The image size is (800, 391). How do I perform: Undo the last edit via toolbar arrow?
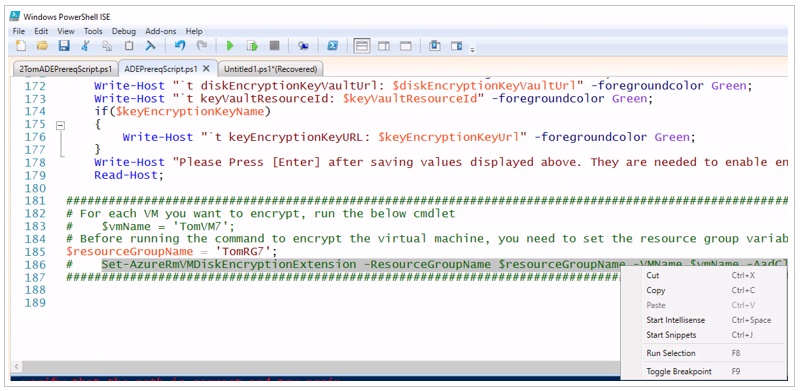[180, 46]
